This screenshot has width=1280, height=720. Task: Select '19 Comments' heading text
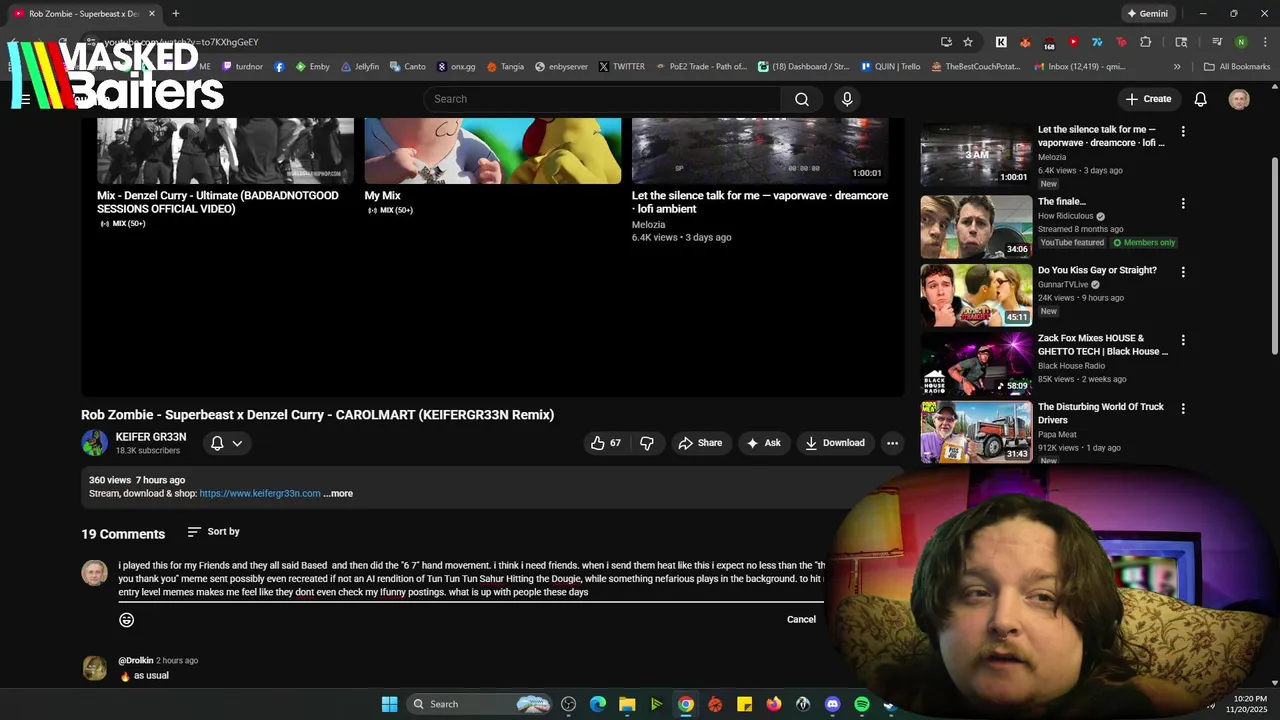point(123,534)
